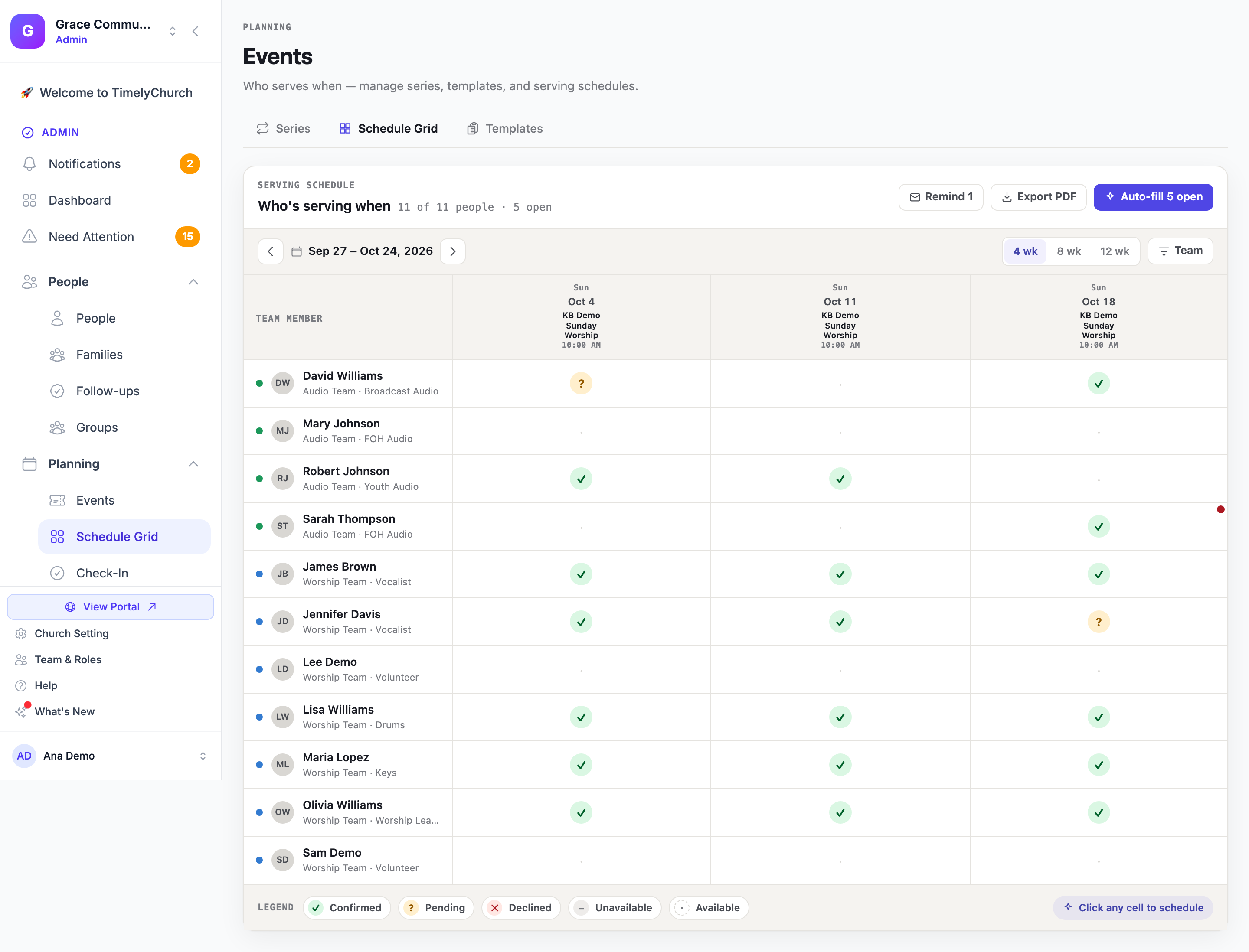Image resolution: width=1249 pixels, height=952 pixels.
Task: Collapse the Planning section chevron
Action: pyautogui.click(x=193, y=464)
